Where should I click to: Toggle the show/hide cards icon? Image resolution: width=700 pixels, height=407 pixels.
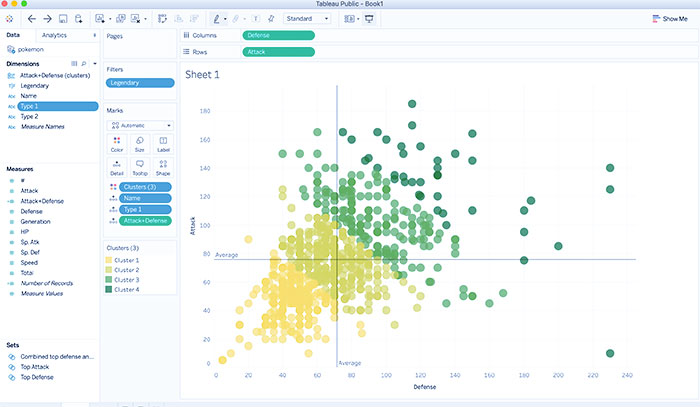(x=349, y=19)
